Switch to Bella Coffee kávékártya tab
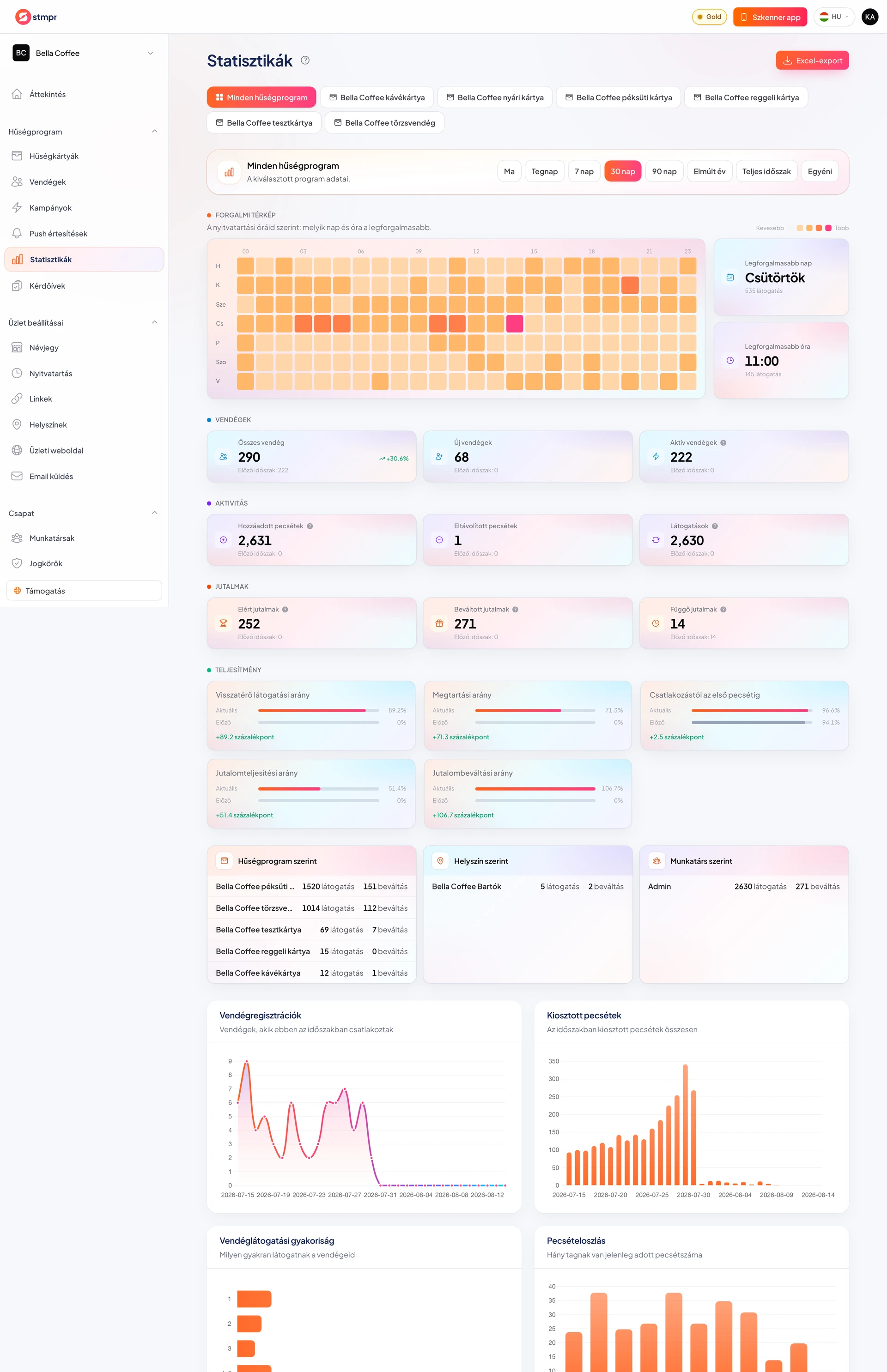887x1372 pixels. point(377,97)
